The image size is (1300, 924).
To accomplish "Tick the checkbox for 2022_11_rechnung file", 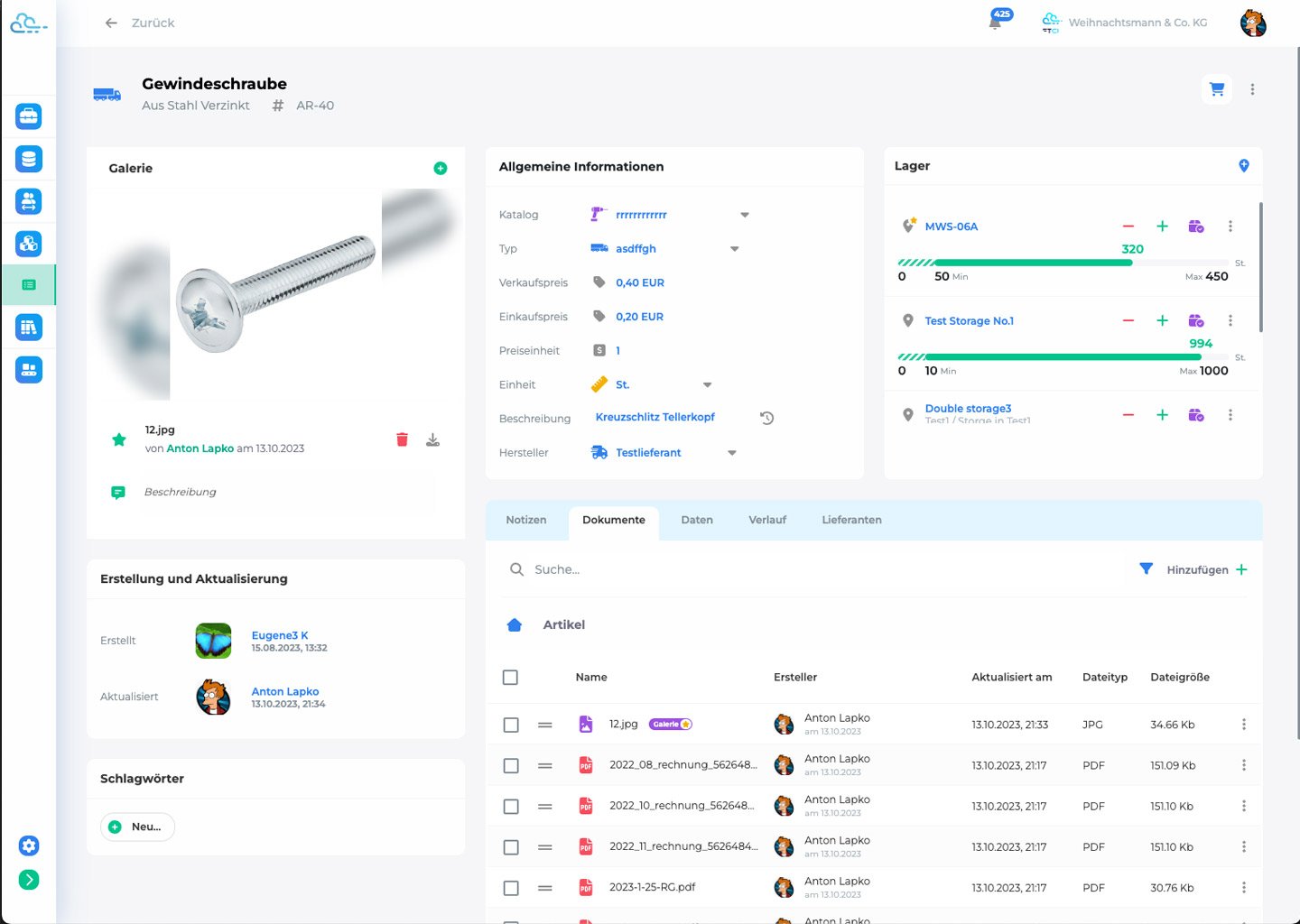I will (x=511, y=847).
